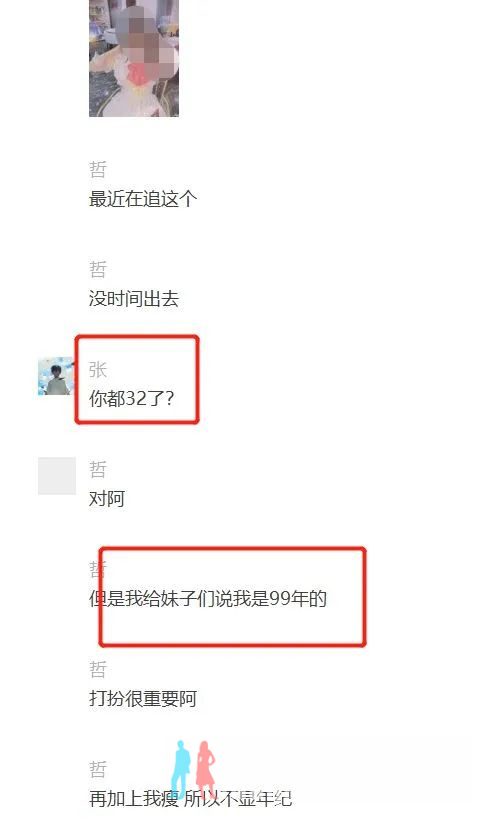Image resolution: width=491 pixels, height=823 pixels.
Task: Select the message 再加上我瘦 所以不显年纪
Action: [x=190, y=798]
